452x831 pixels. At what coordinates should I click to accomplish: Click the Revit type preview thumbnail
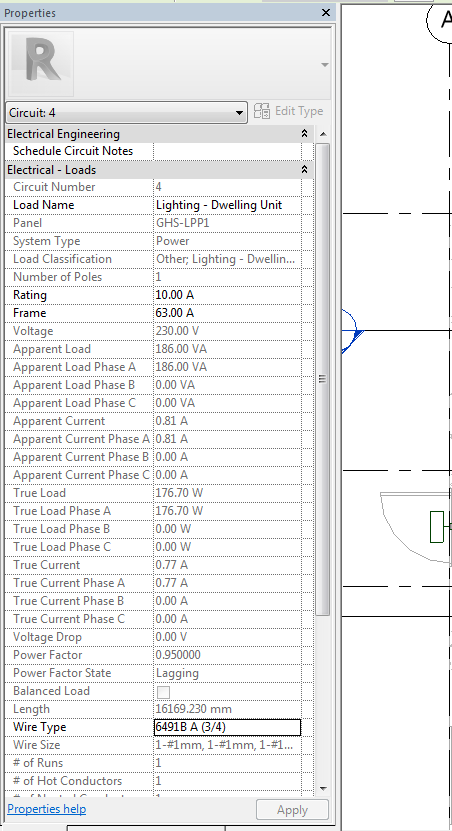42,64
